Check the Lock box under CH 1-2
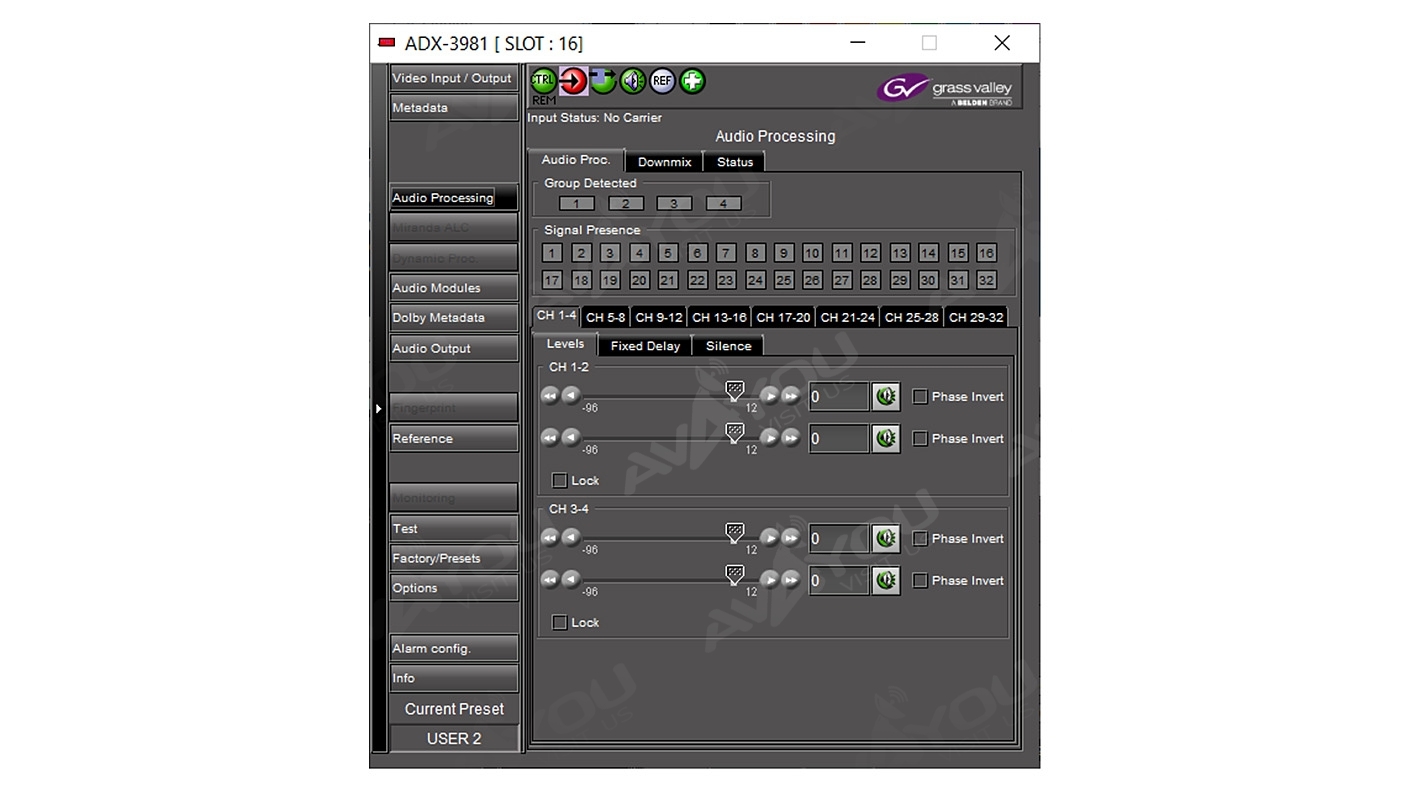Screen dimensions: 1422x800 pos(560,481)
